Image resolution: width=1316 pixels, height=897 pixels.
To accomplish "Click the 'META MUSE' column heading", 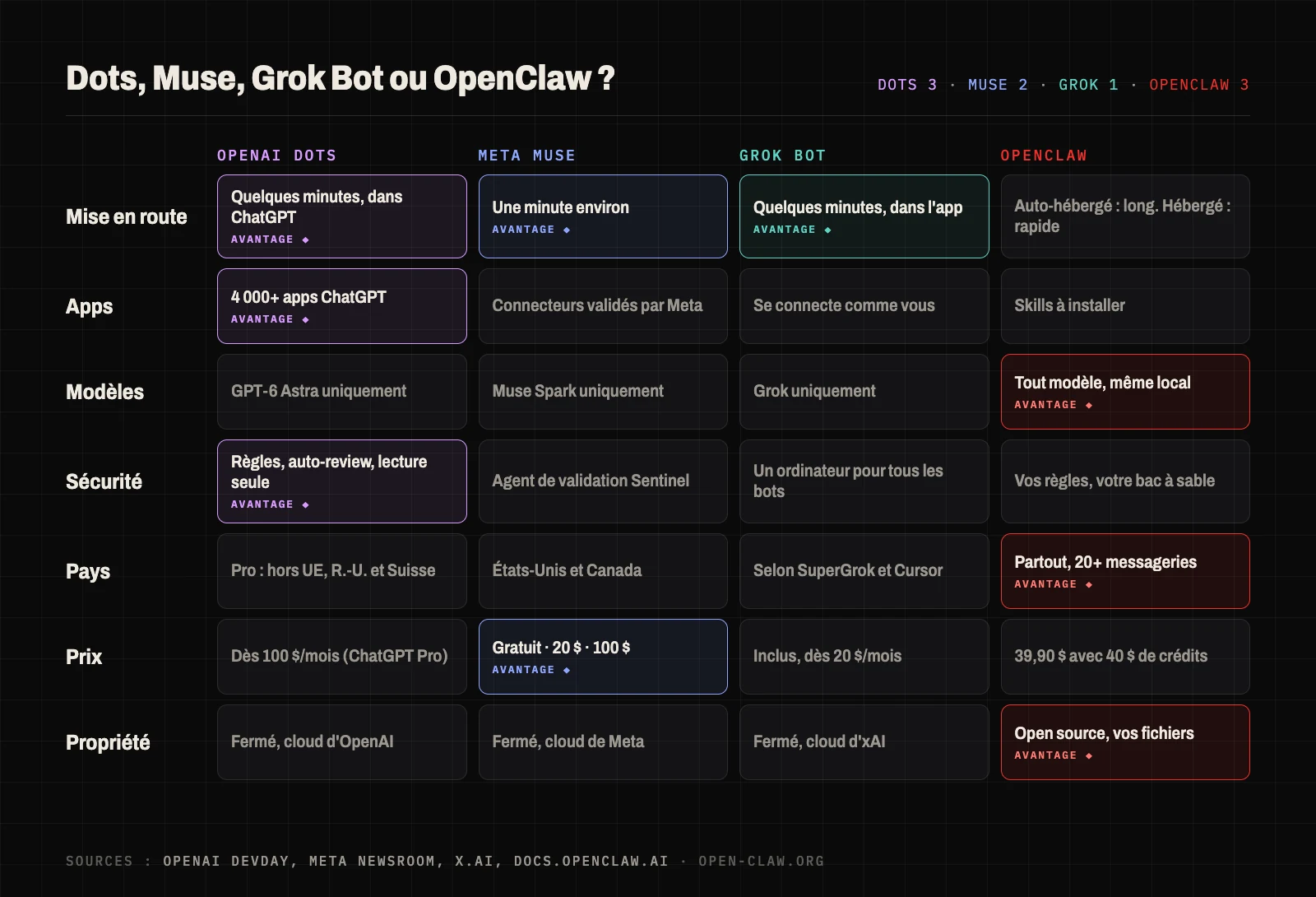I will point(527,156).
